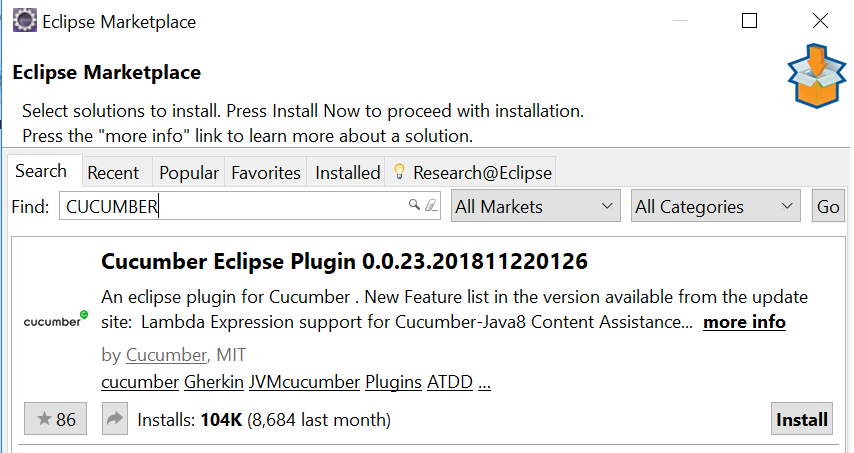Open the "more info" link
The height and width of the screenshot is (453, 854).
[744, 322]
